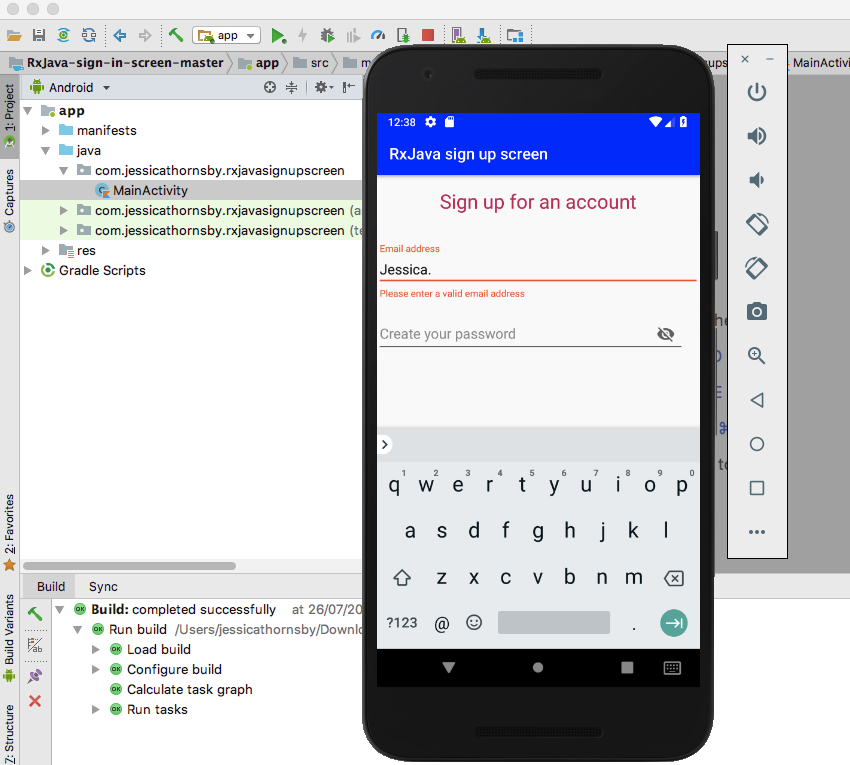Toggle password visibility eye icon

pyautogui.click(x=665, y=334)
